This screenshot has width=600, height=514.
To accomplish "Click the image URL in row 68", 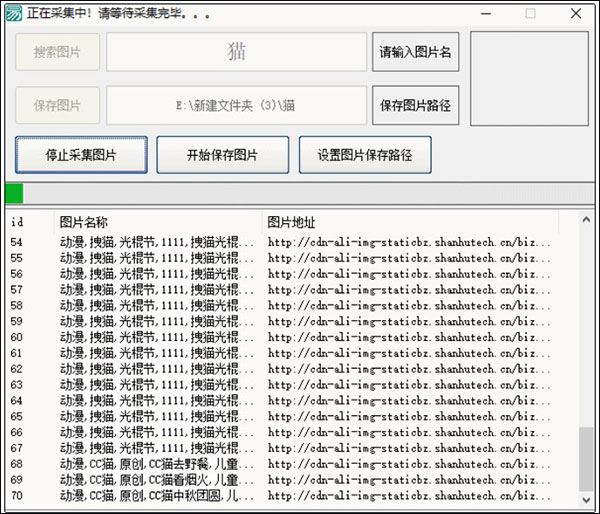I will click(x=409, y=464).
